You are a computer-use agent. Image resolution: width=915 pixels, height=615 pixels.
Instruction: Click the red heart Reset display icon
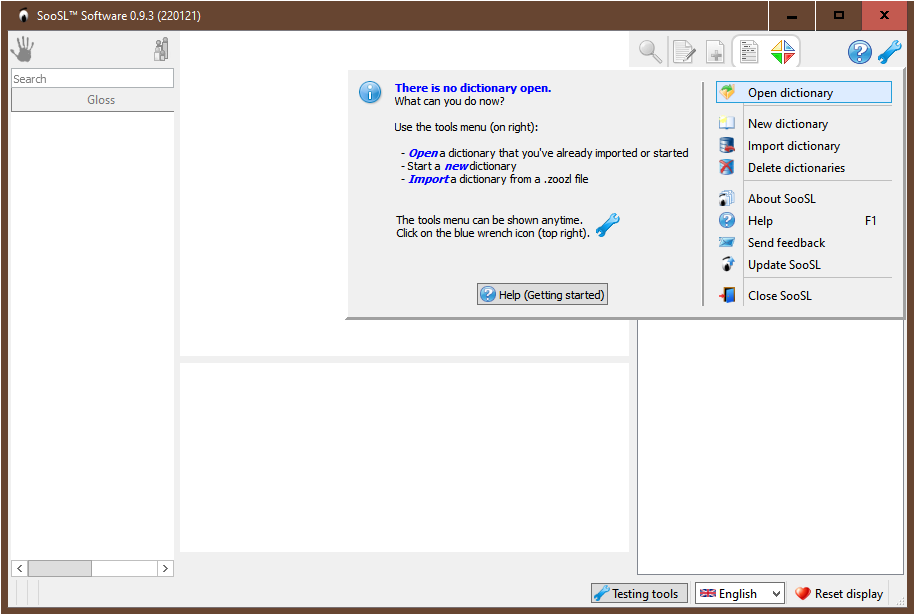click(803, 593)
